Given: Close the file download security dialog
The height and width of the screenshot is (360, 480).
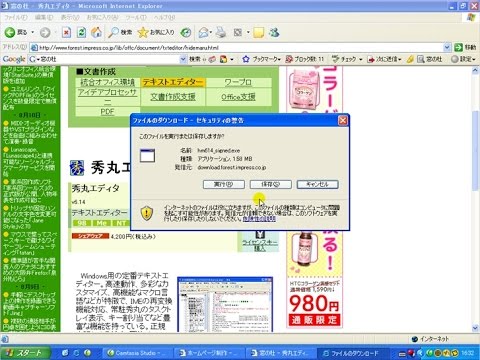Looking at the screenshot, I should coord(342,120).
